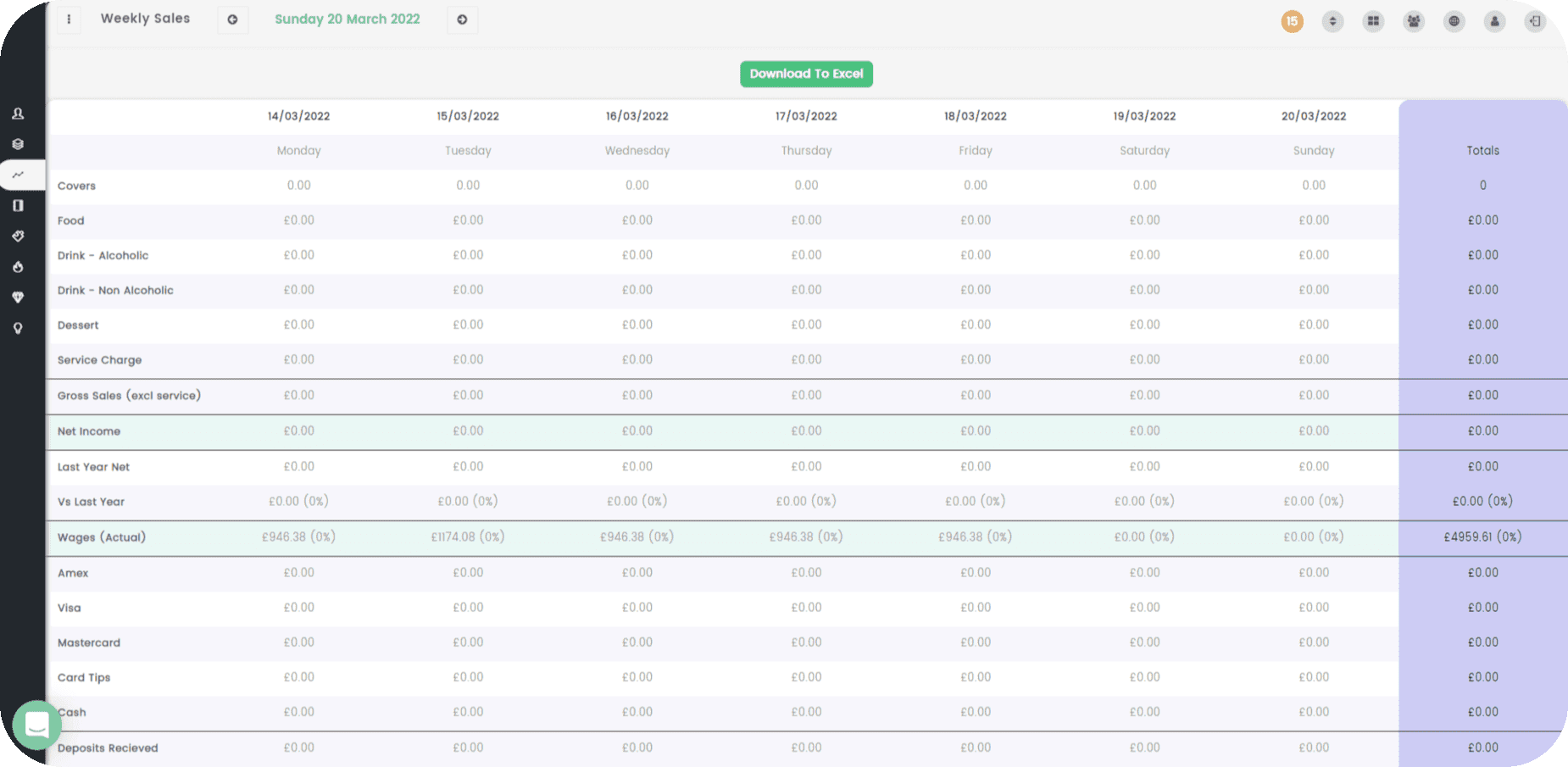This screenshot has width=1568, height=767.
Task: Open the person icon in sidebar
Action: click(18, 114)
